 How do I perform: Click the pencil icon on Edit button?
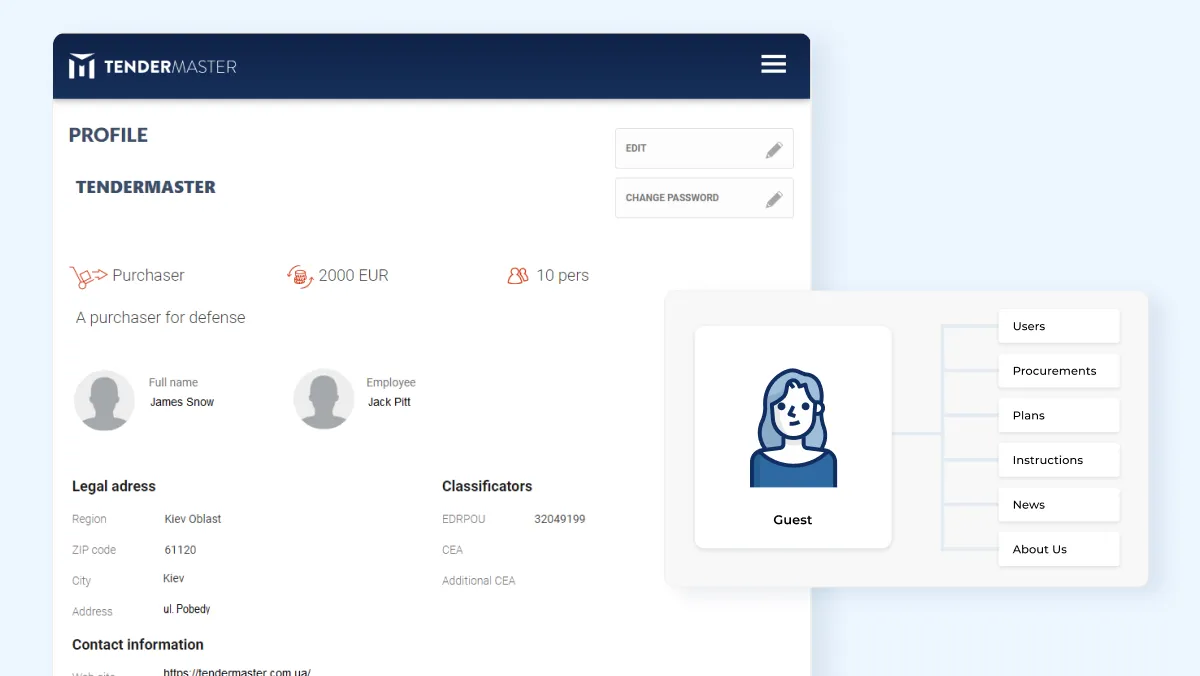pyautogui.click(x=774, y=150)
